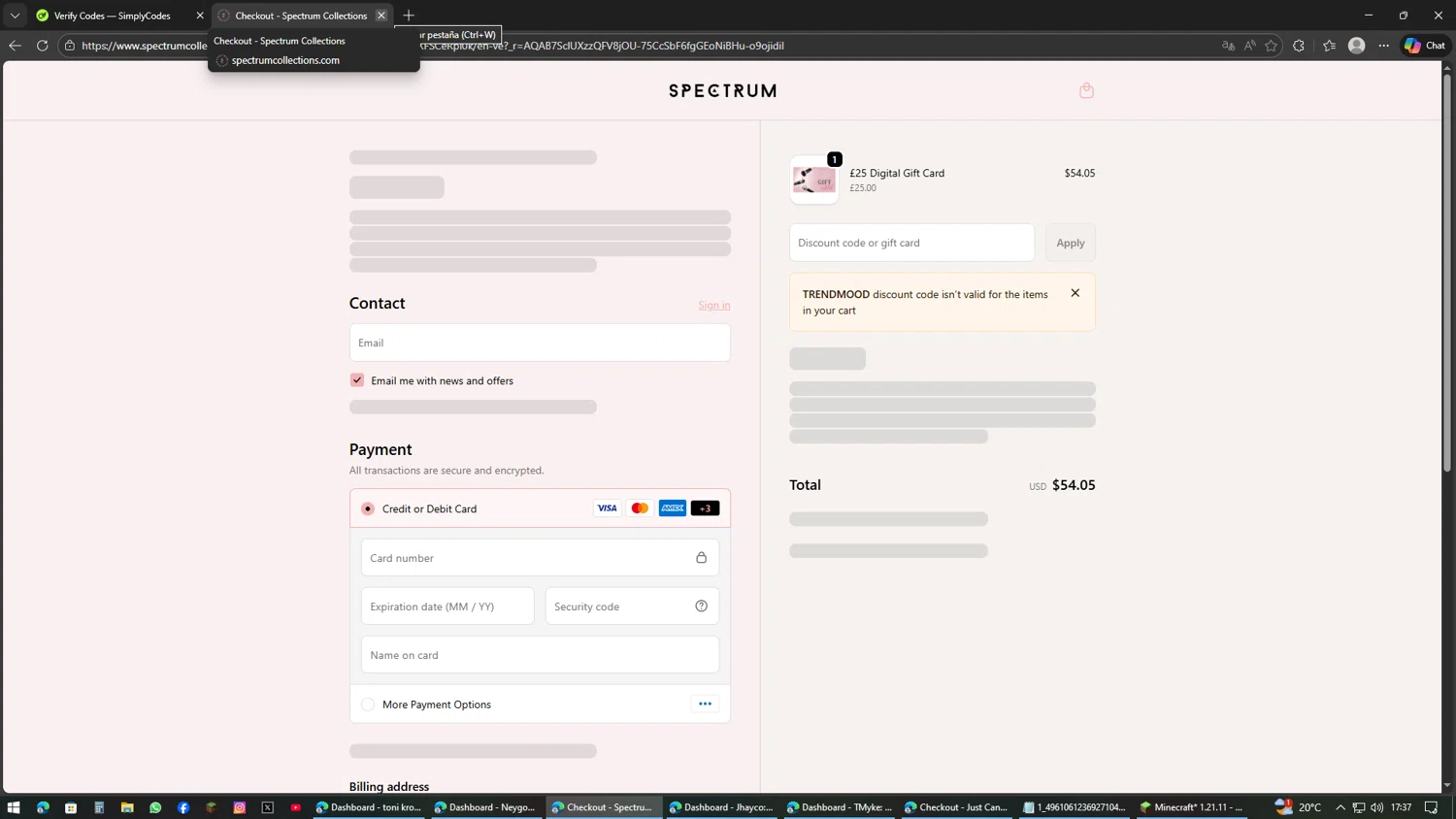Click the £25 Digital Gift Card thumbnail
The image size is (1456, 819).
tap(813, 180)
